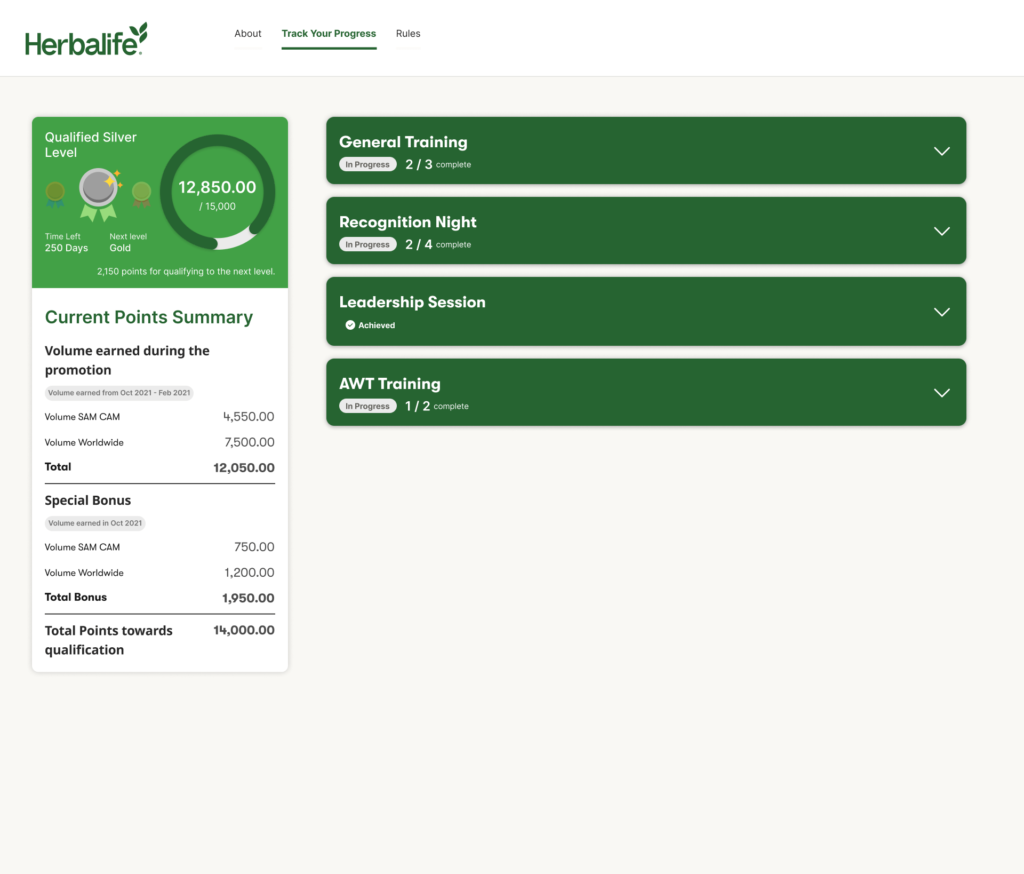
Task: Switch to the Rules tab
Action: pos(408,33)
